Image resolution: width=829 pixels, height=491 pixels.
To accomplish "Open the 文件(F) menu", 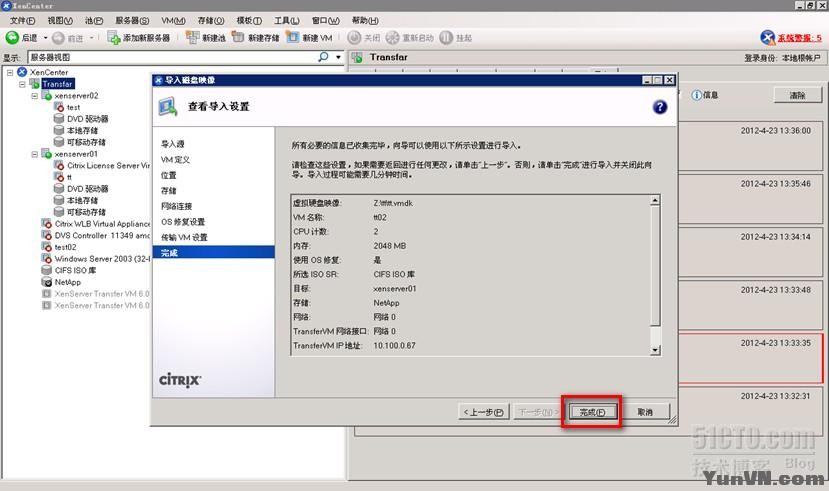I will click(x=22, y=21).
